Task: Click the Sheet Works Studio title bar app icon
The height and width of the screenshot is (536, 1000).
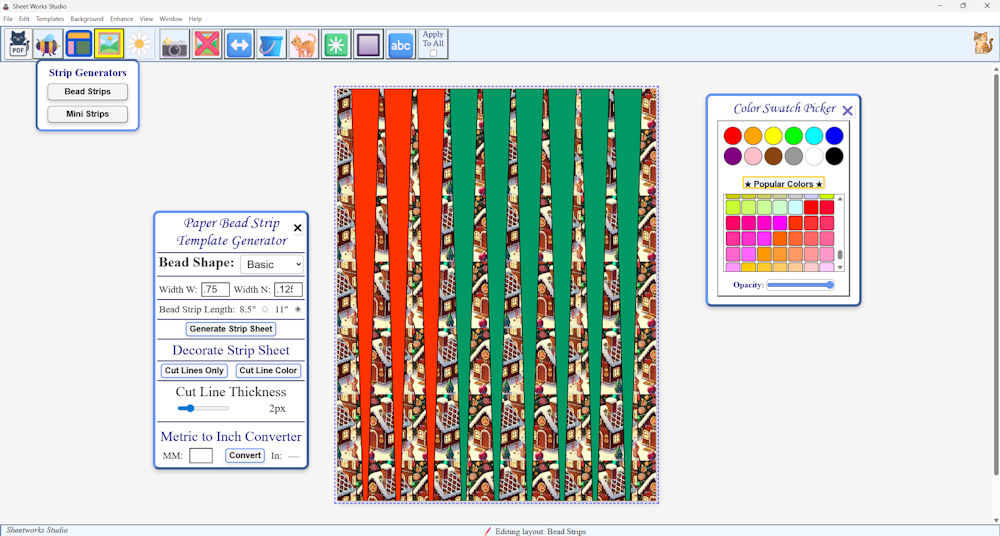Action: (6, 6)
